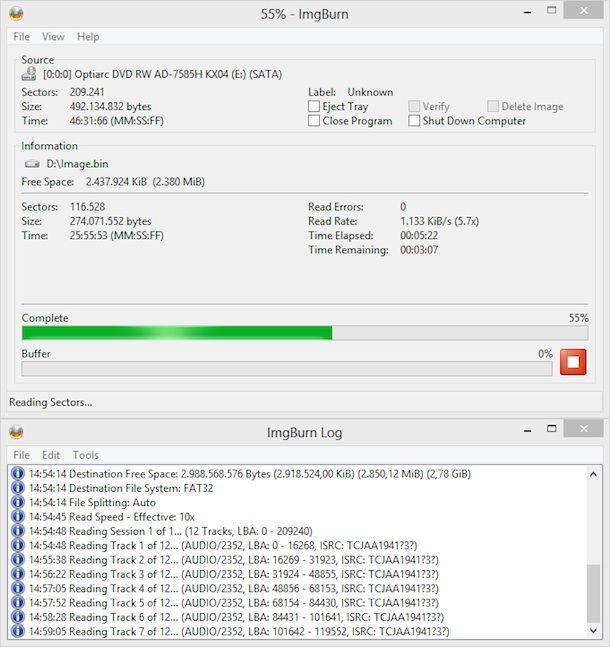Open the View menu in ImgBurn
The image size is (610, 647).
(53, 37)
